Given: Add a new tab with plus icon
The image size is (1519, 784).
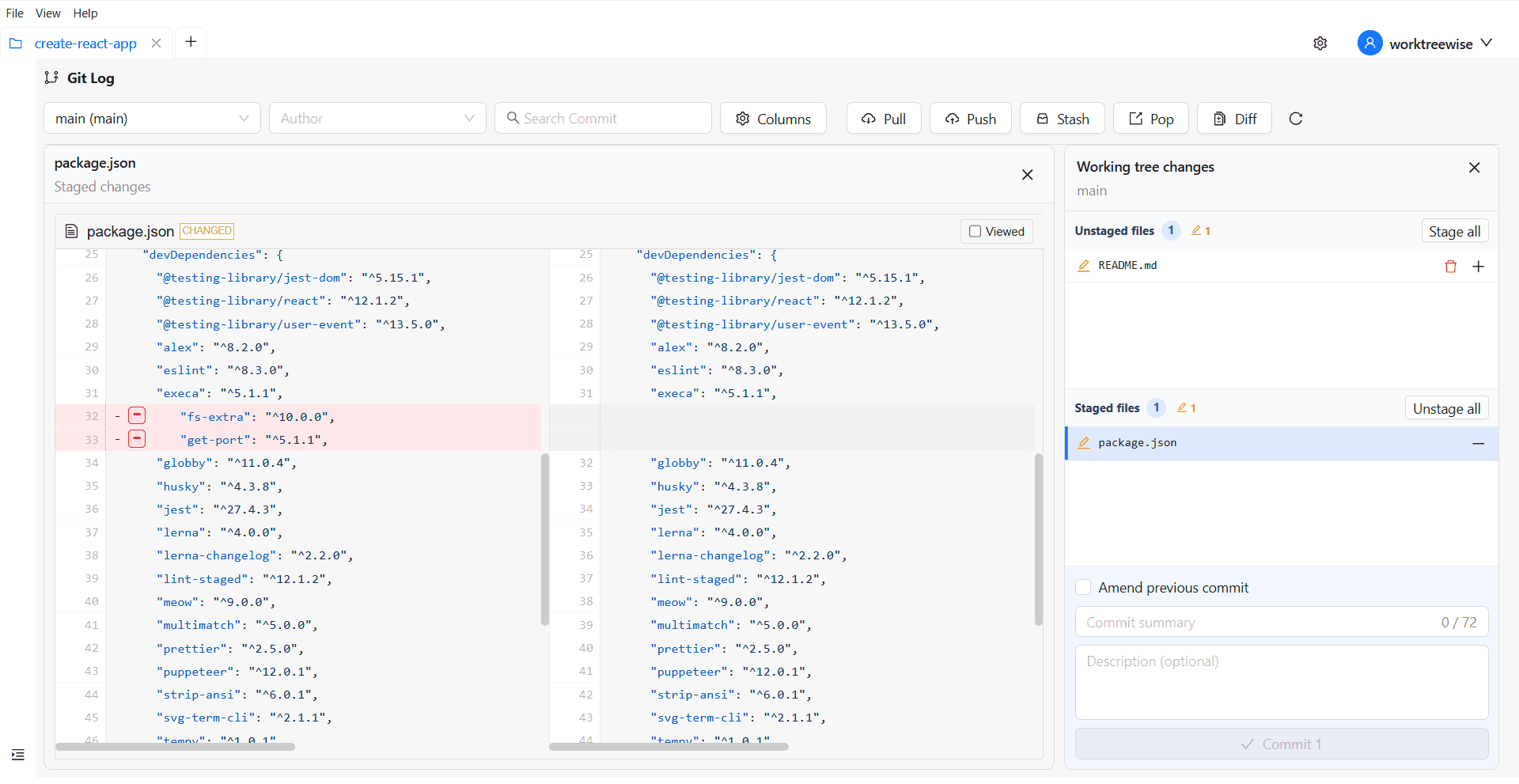Looking at the screenshot, I should point(191,42).
